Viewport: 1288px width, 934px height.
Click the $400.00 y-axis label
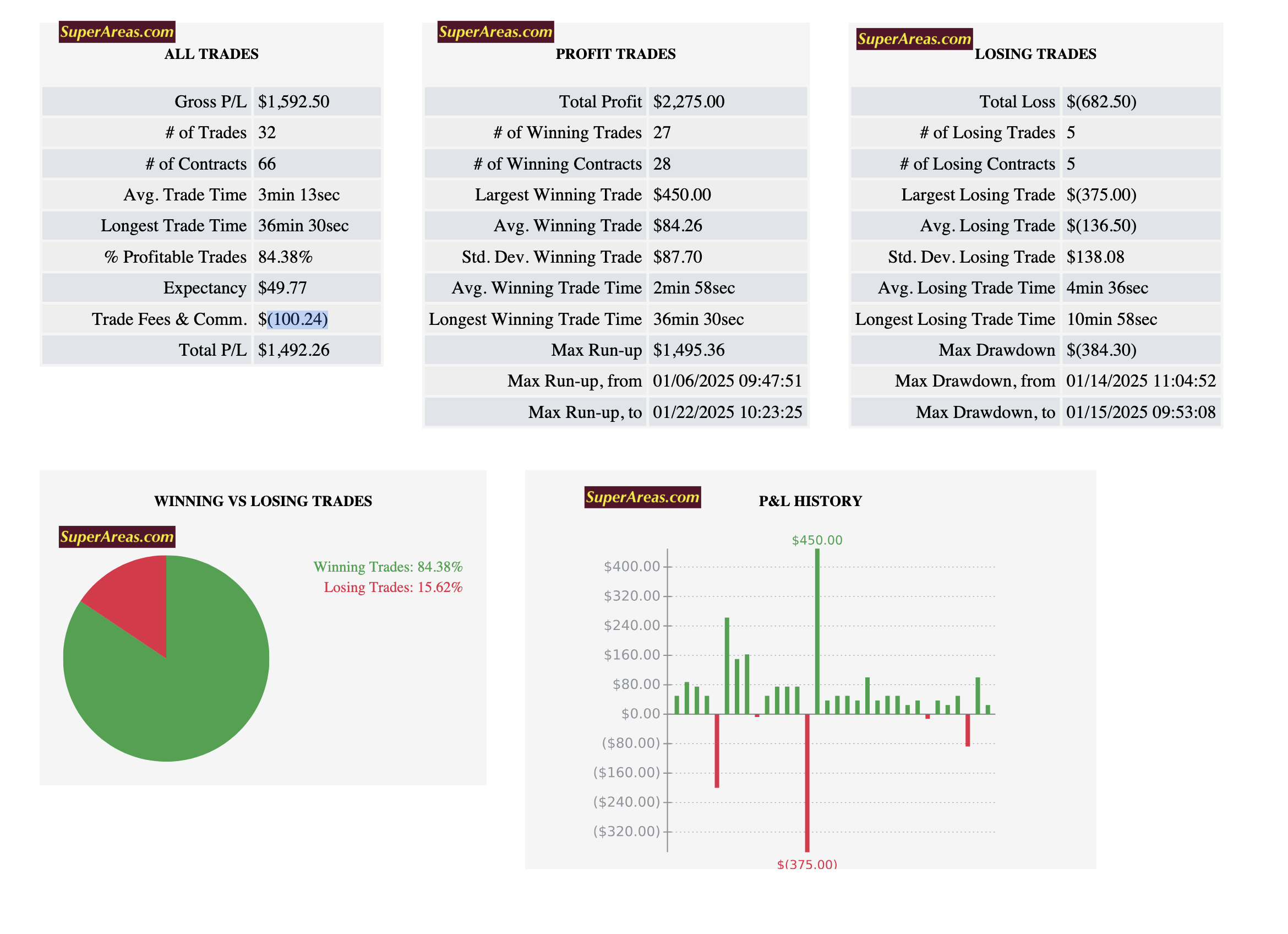pyautogui.click(x=631, y=567)
